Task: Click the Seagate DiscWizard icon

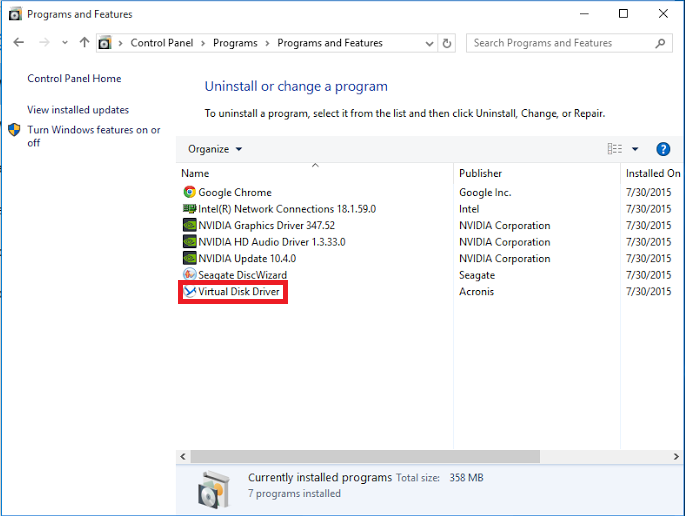Action: (189, 275)
